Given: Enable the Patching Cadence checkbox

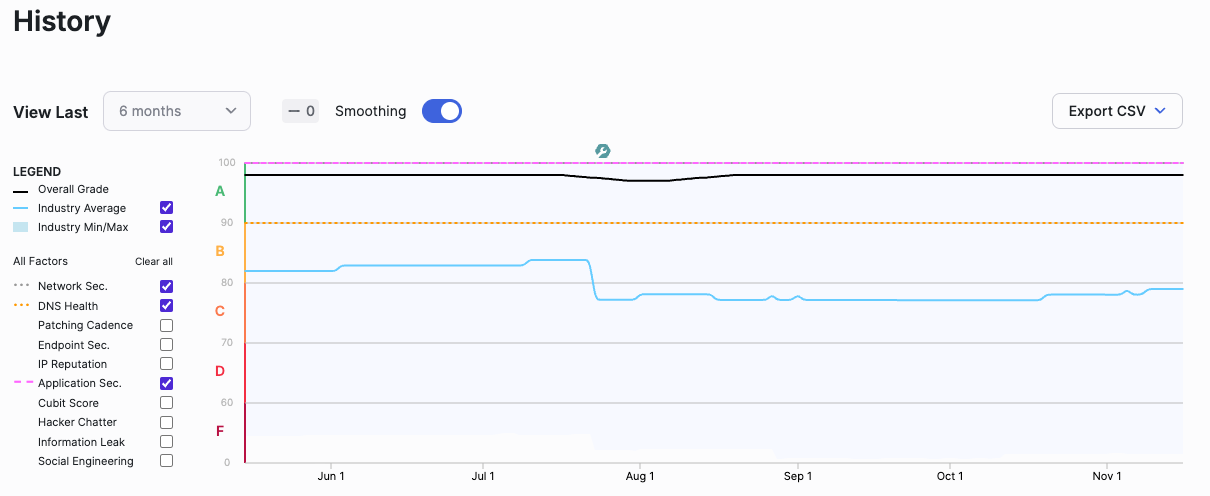Looking at the screenshot, I should tap(167, 325).
